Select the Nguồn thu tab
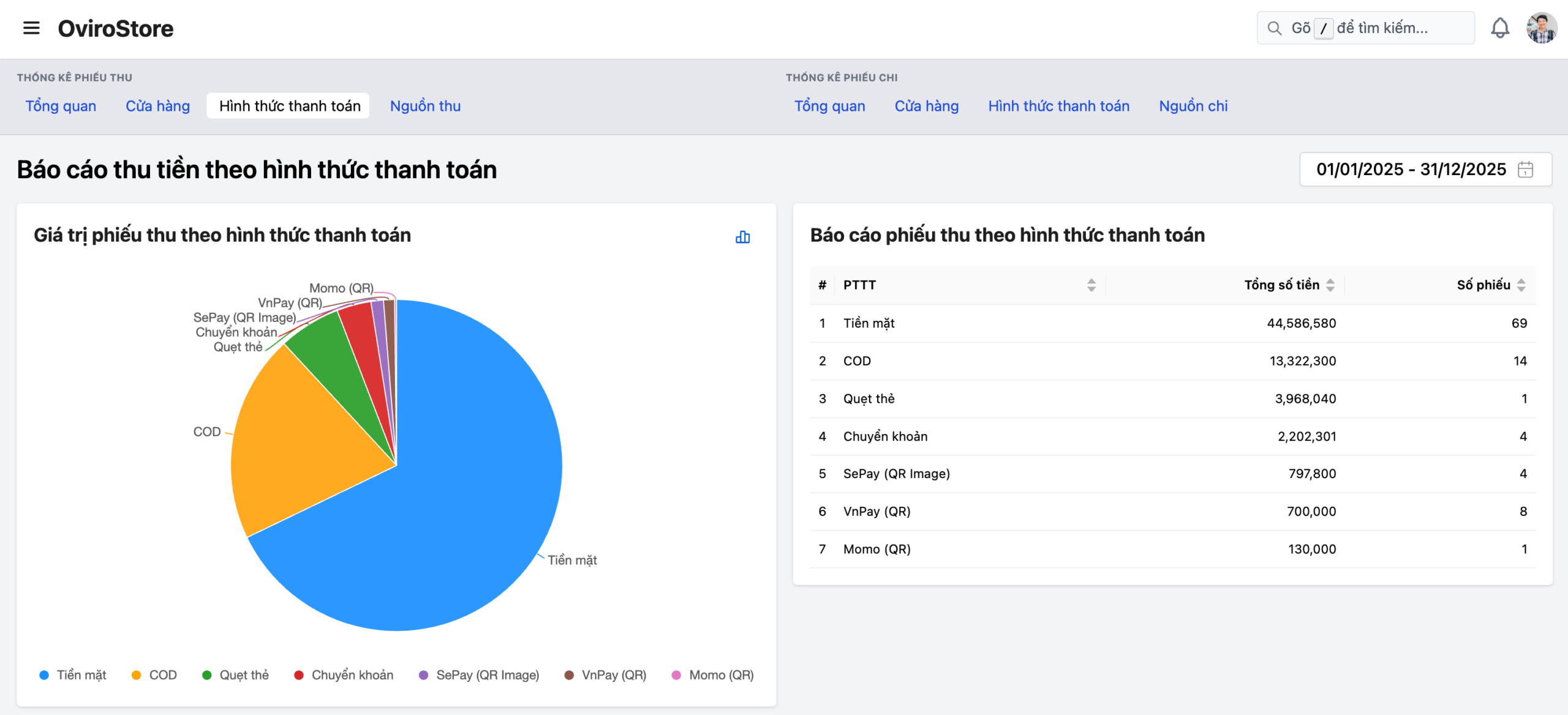1568x715 pixels. [x=425, y=106]
